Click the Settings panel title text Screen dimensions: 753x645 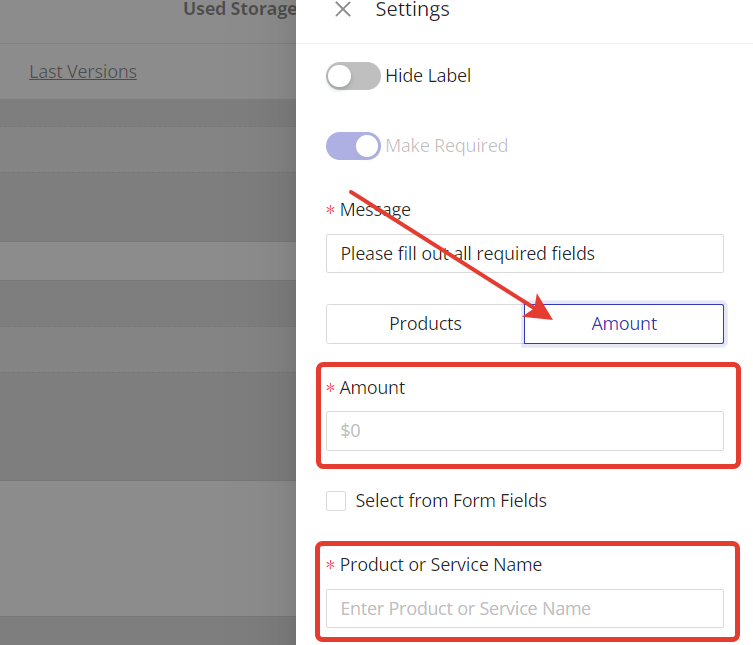pyautogui.click(x=412, y=10)
